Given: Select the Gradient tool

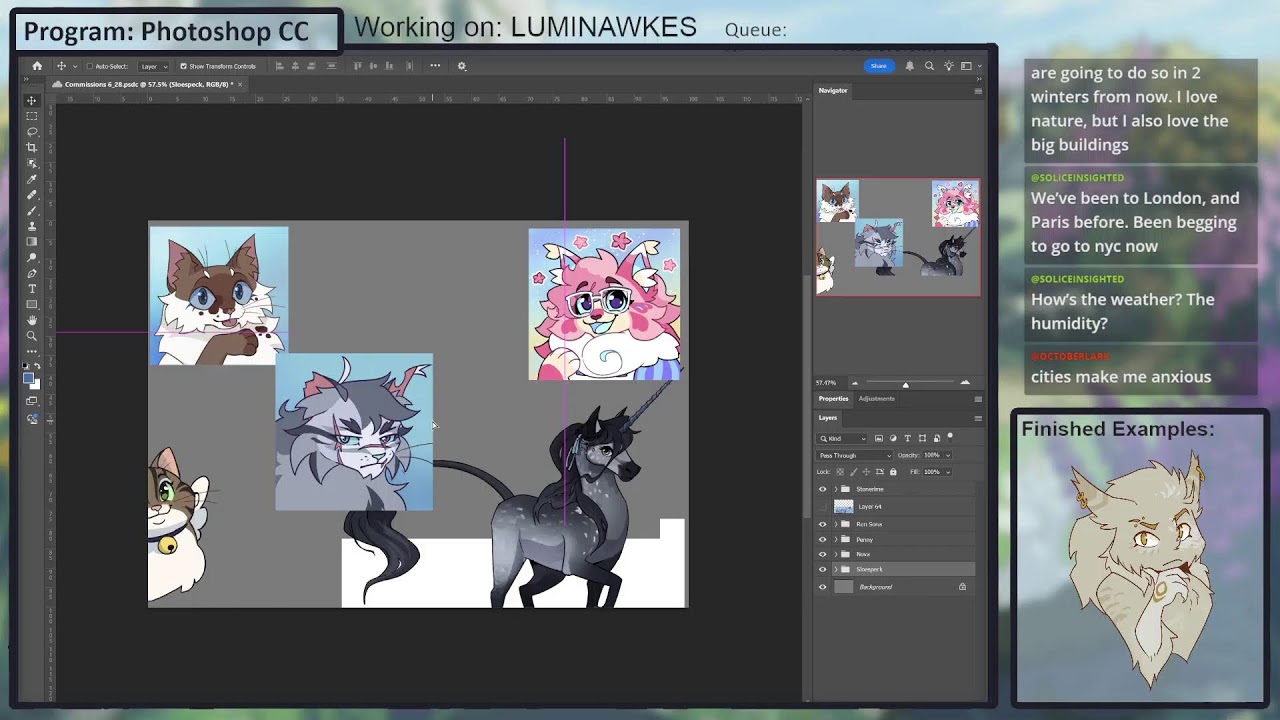Looking at the screenshot, I should [32, 241].
